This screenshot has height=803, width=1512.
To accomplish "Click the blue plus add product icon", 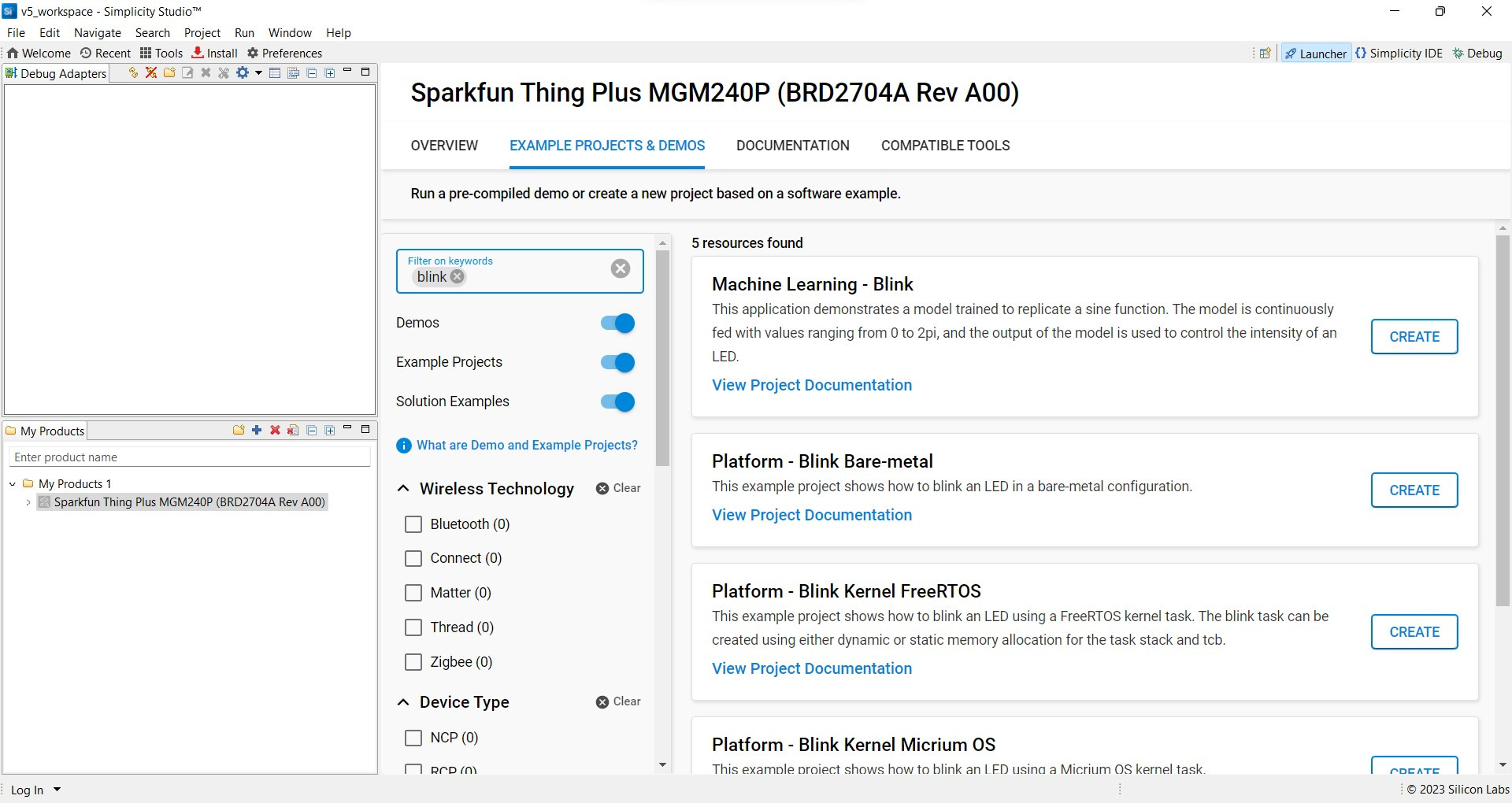I will point(257,430).
